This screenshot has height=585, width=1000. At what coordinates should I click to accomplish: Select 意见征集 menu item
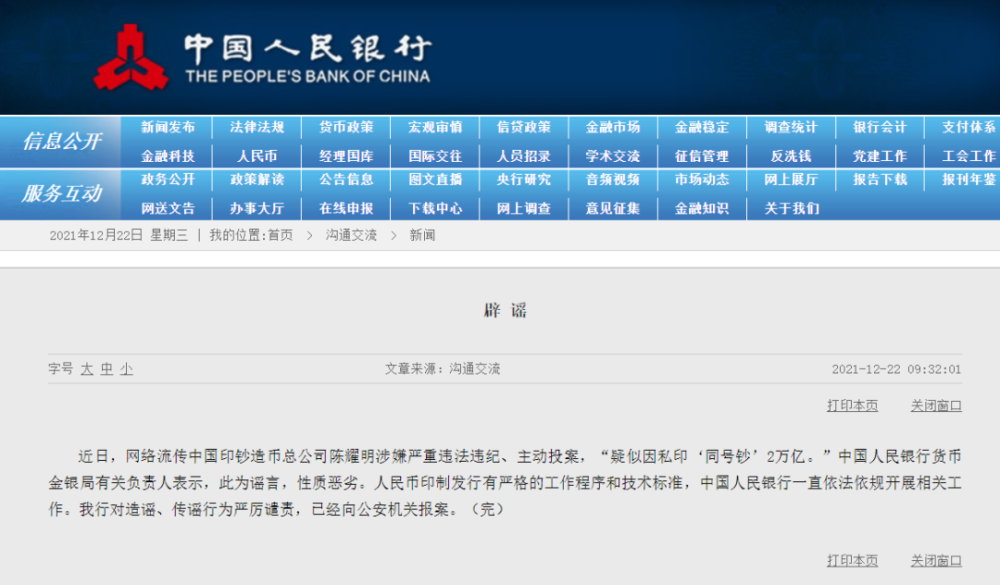click(613, 208)
